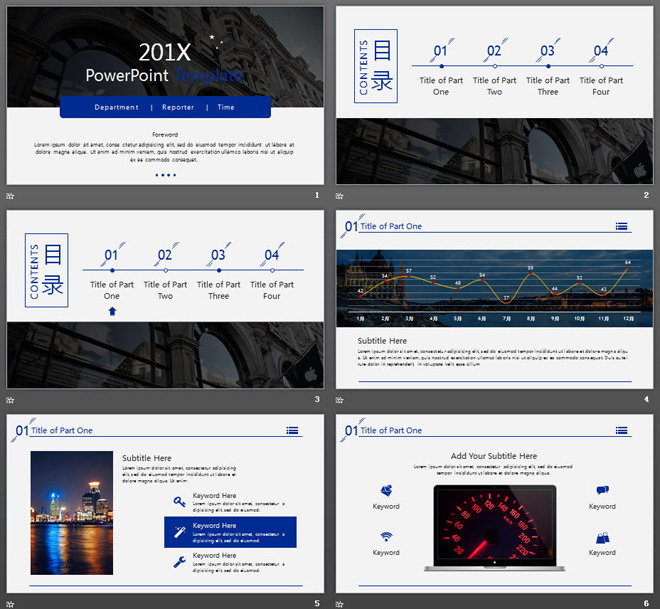Click 02 Title of Part Two on slide 2
The height and width of the screenshot is (609, 660).
pos(494,67)
